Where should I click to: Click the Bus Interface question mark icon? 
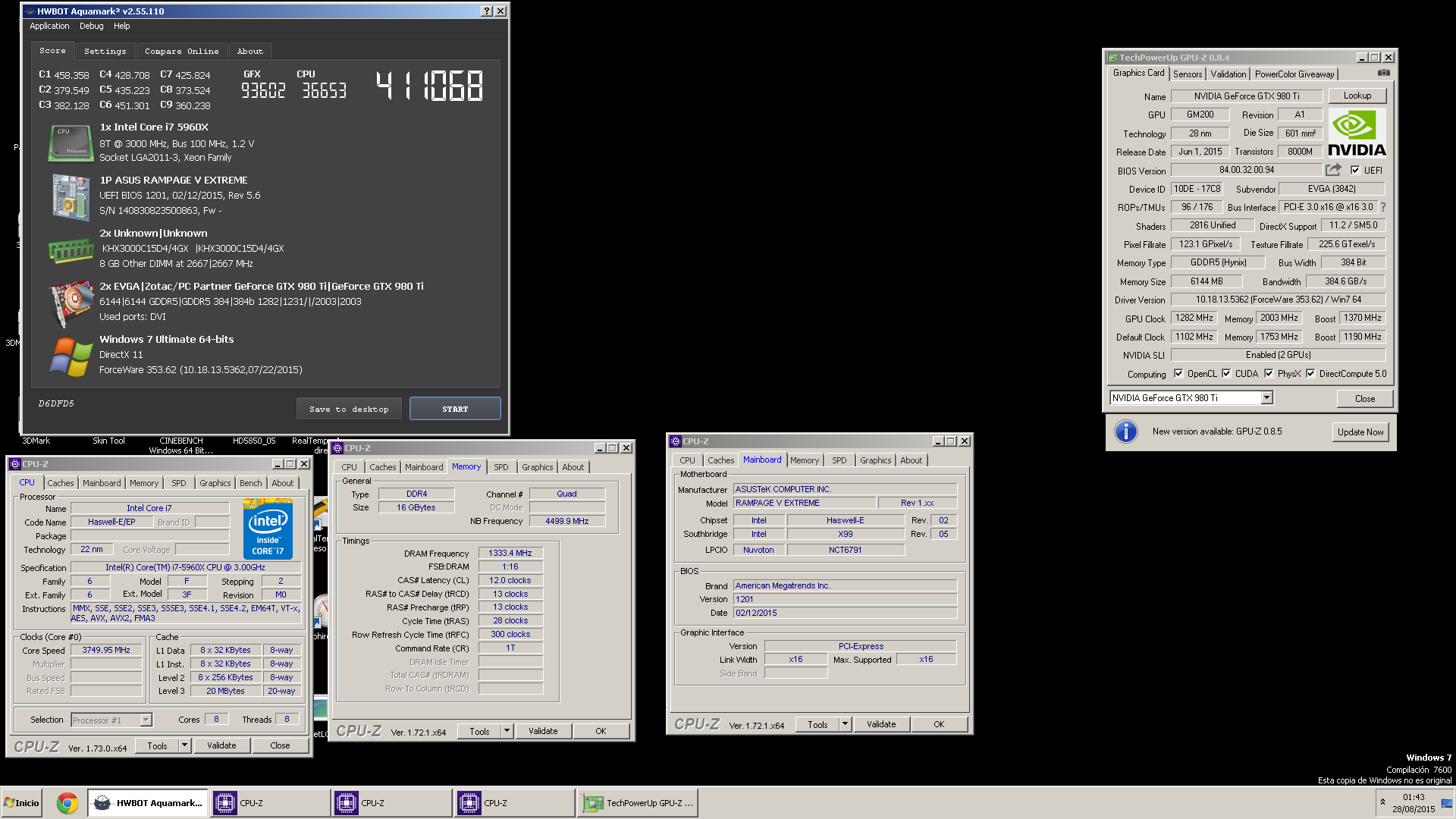click(x=1383, y=207)
